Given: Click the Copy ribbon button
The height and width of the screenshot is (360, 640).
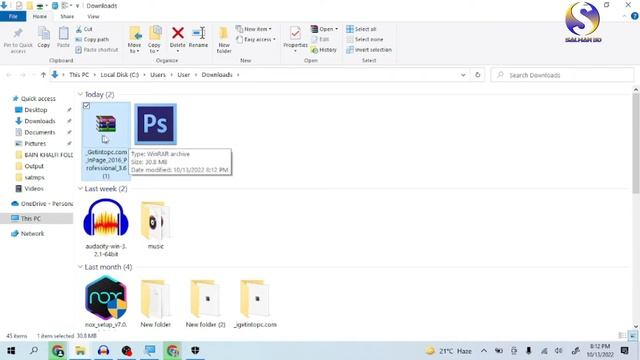Looking at the screenshot, I should 44,38.
